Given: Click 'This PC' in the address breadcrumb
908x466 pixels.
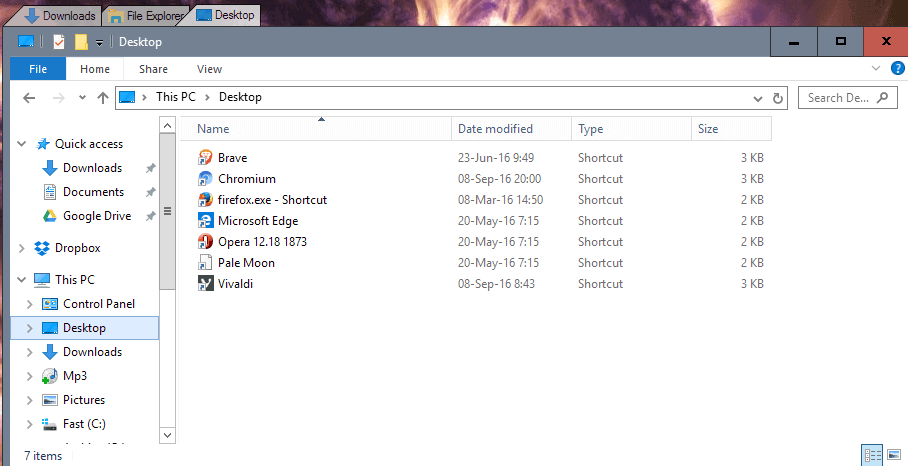Looking at the screenshot, I should point(176,97).
